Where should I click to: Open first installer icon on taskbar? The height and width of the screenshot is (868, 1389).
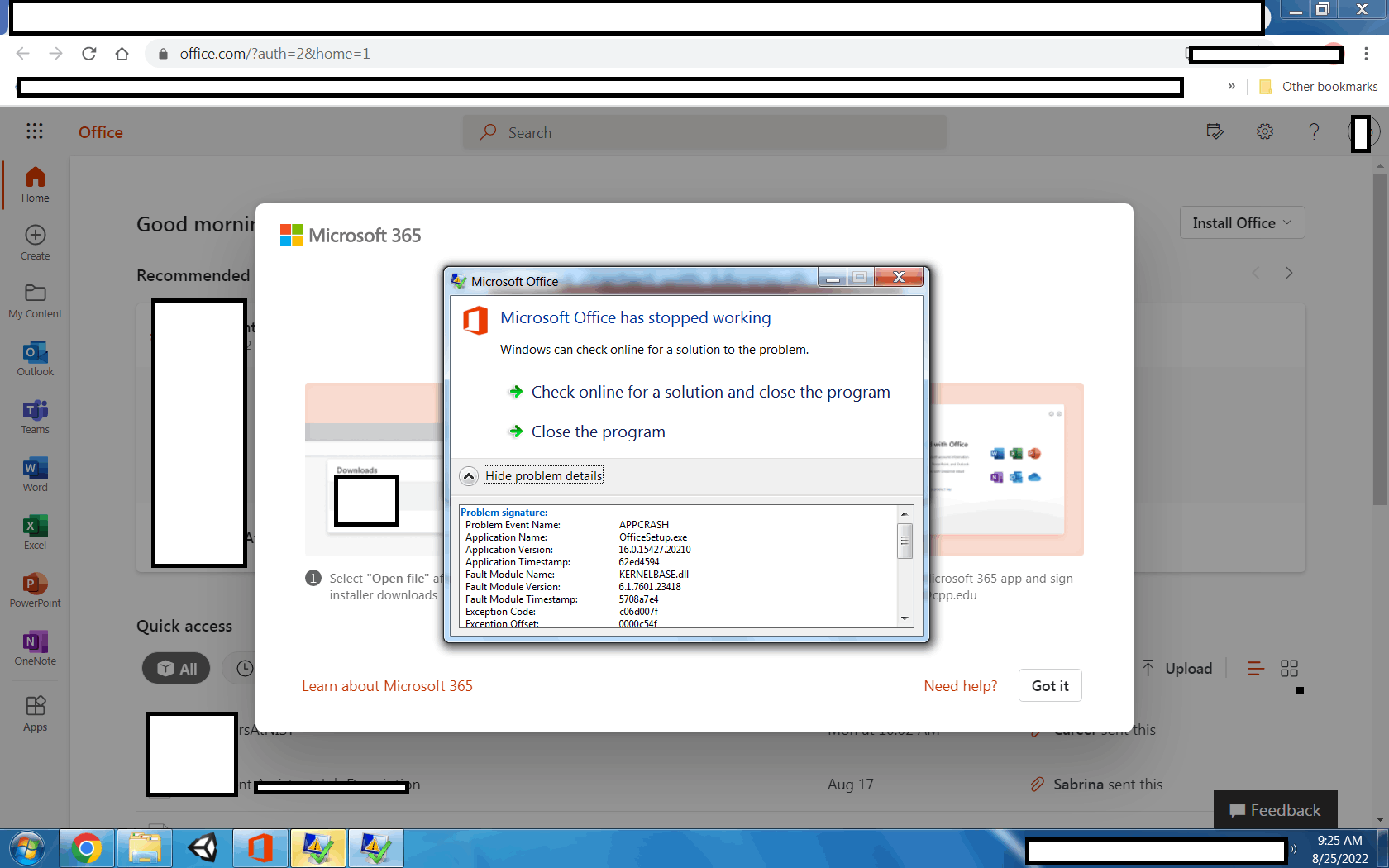click(318, 848)
